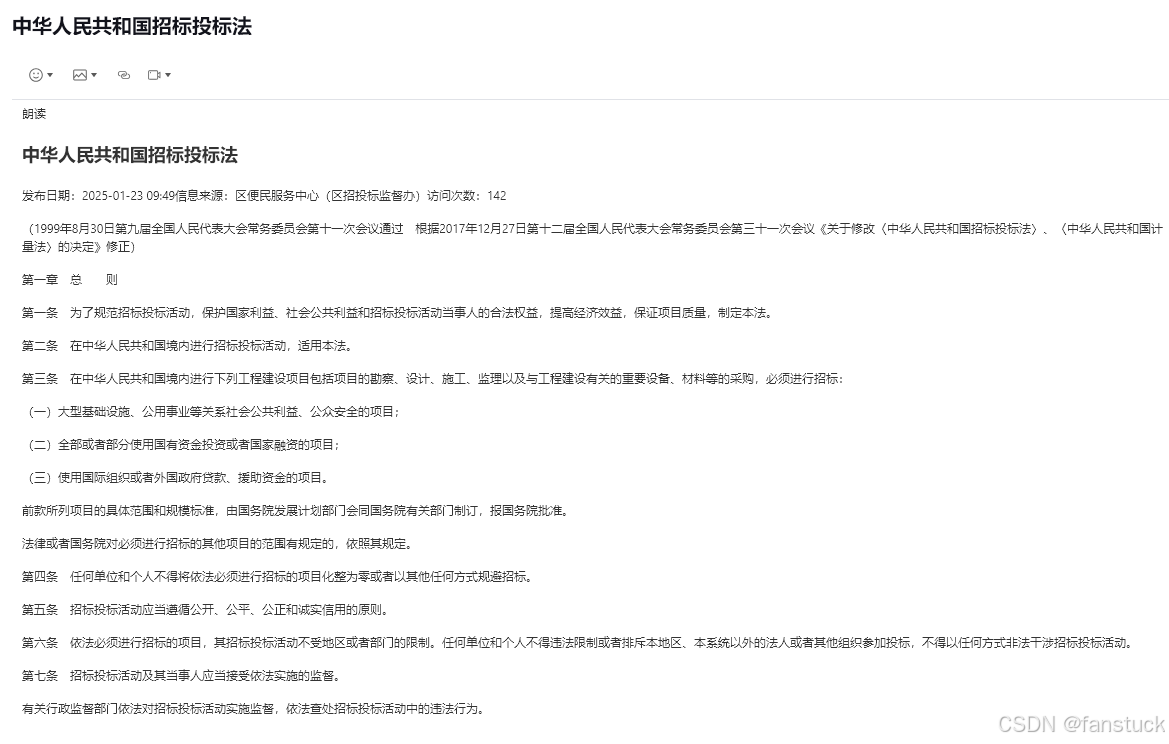Click the bold article heading 中华人民共和国招标投标法

tap(130, 155)
